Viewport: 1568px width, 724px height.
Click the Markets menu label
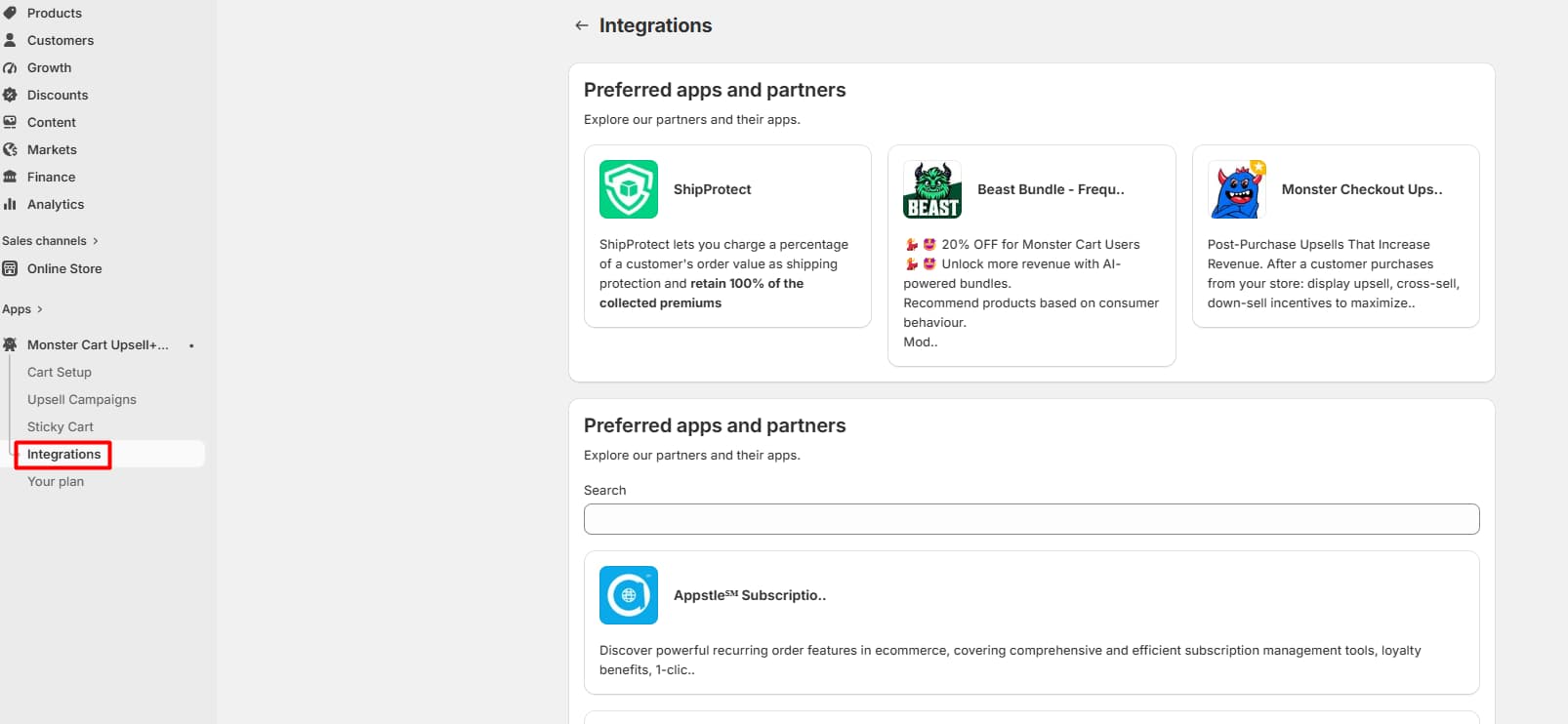[52, 149]
